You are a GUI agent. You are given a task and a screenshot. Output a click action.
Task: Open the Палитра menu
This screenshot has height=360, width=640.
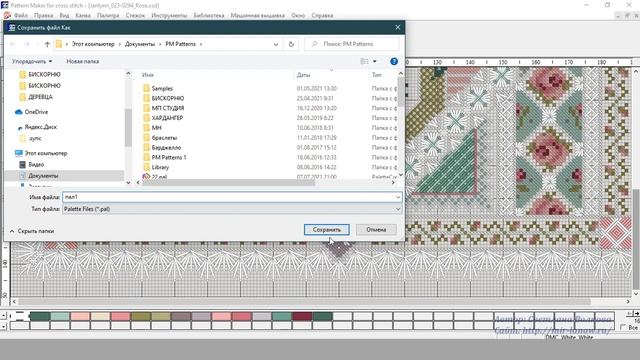pyautogui.click(x=108, y=16)
